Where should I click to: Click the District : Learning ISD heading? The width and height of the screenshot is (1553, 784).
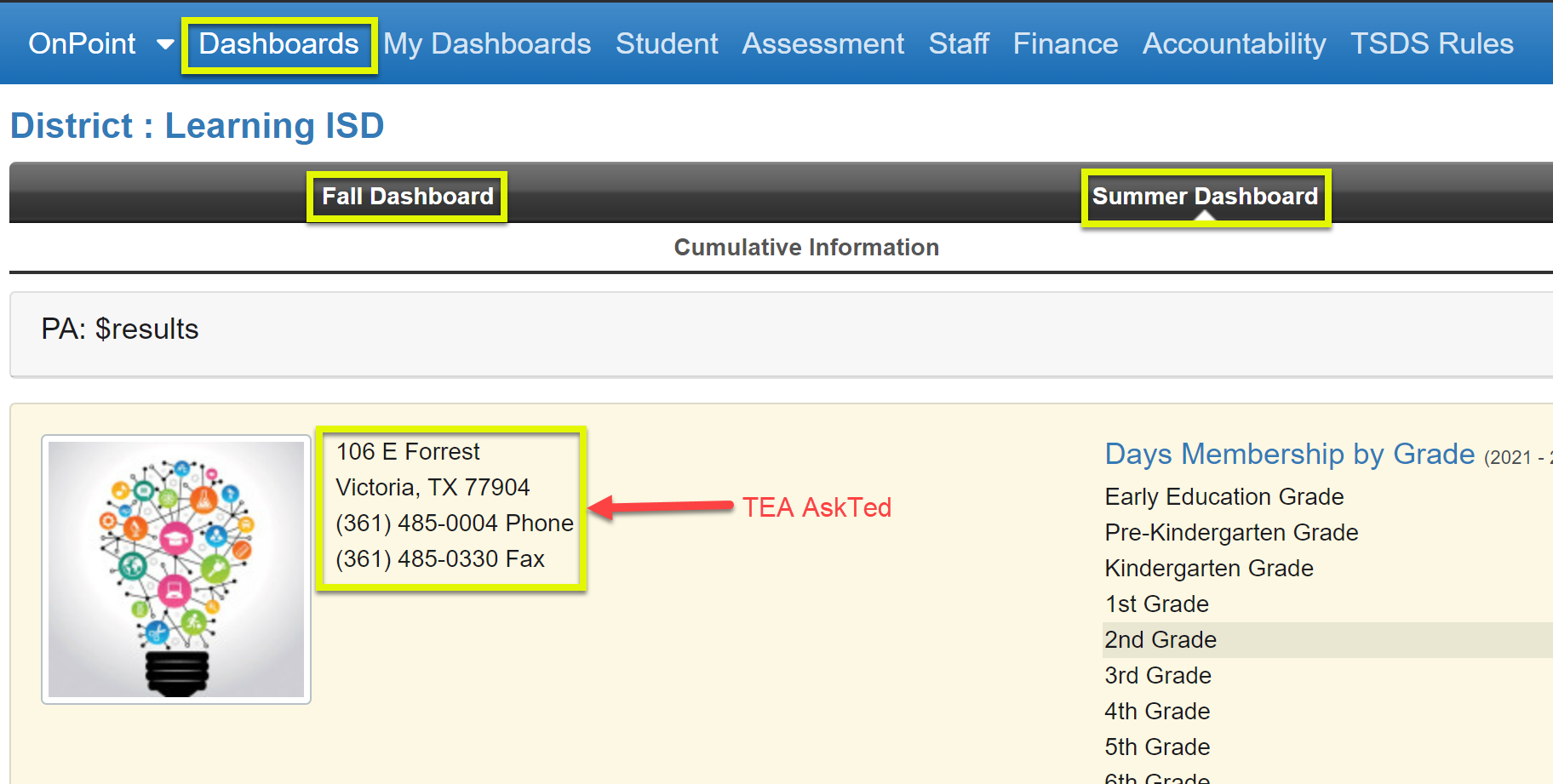(x=197, y=125)
